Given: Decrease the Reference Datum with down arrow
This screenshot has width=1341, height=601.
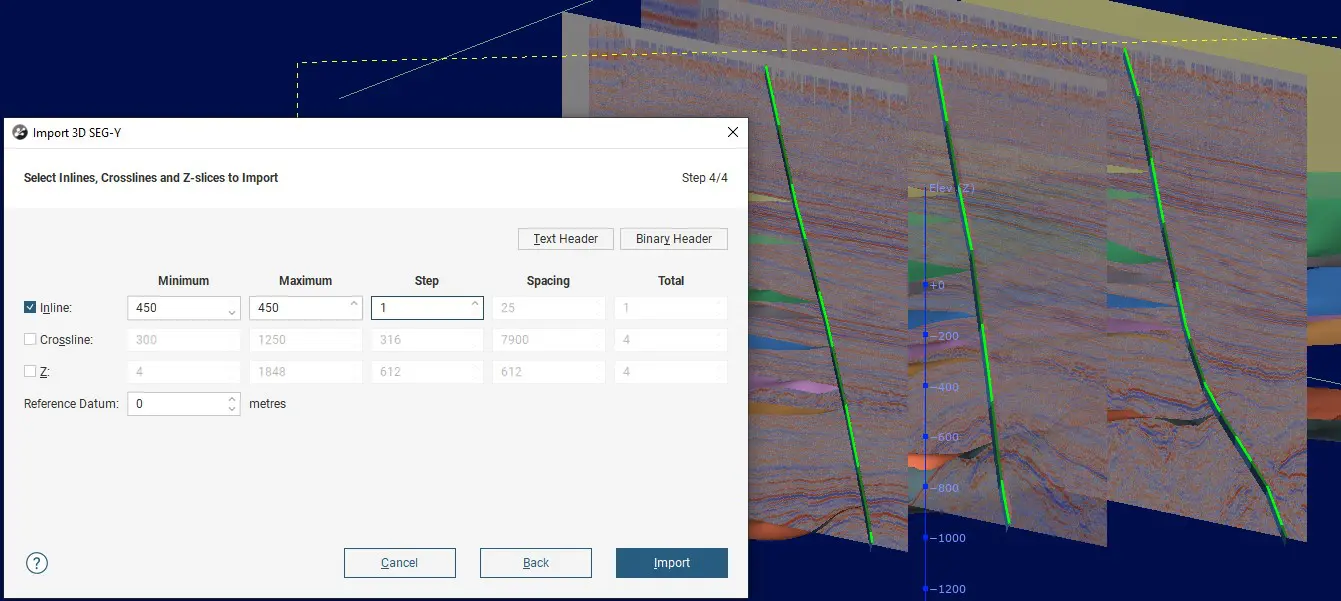Looking at the screenshot, I should pyautogui.click(x=232, y=409).
